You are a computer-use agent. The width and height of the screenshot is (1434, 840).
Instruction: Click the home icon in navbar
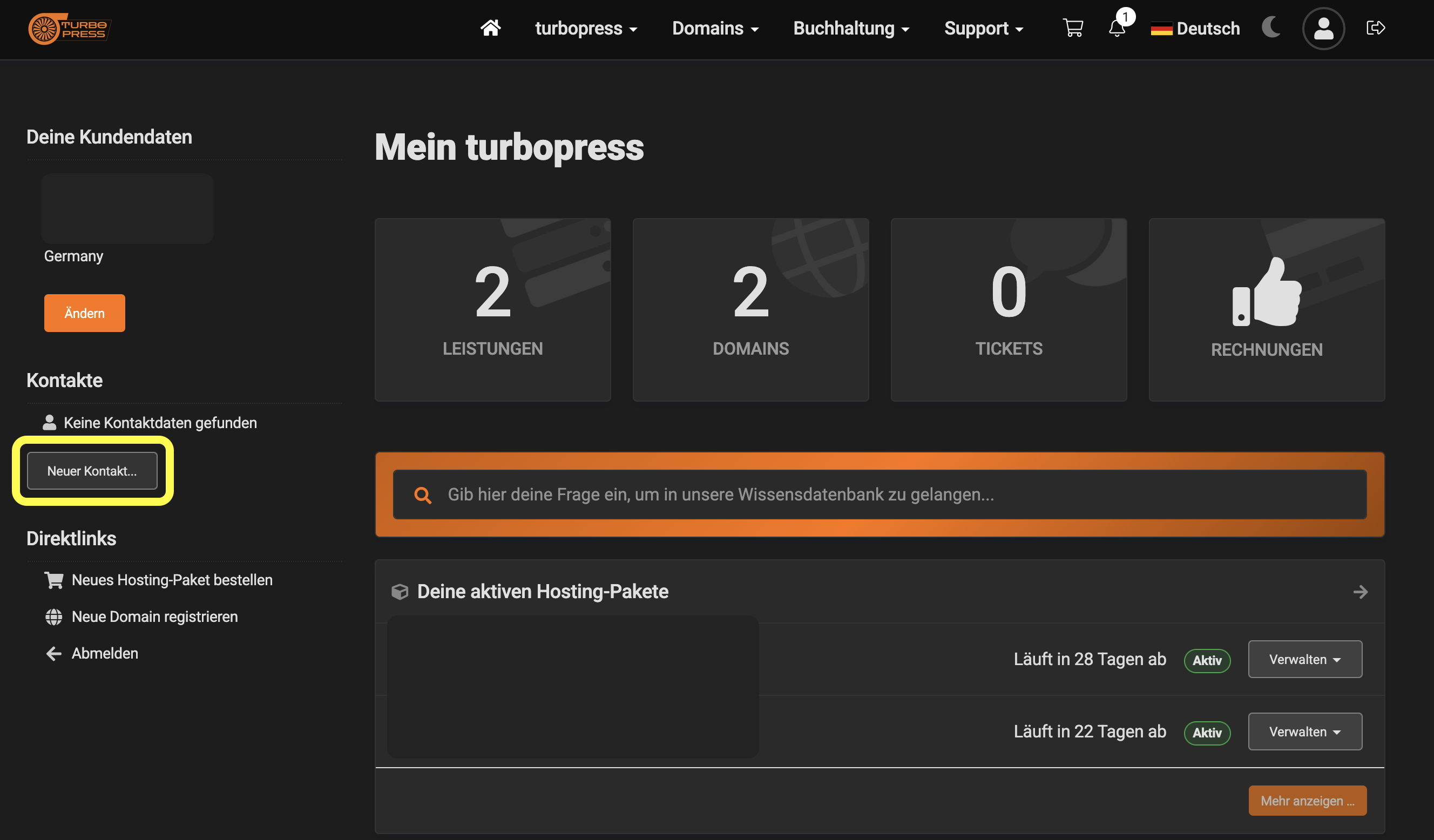[x=490, y=28]
